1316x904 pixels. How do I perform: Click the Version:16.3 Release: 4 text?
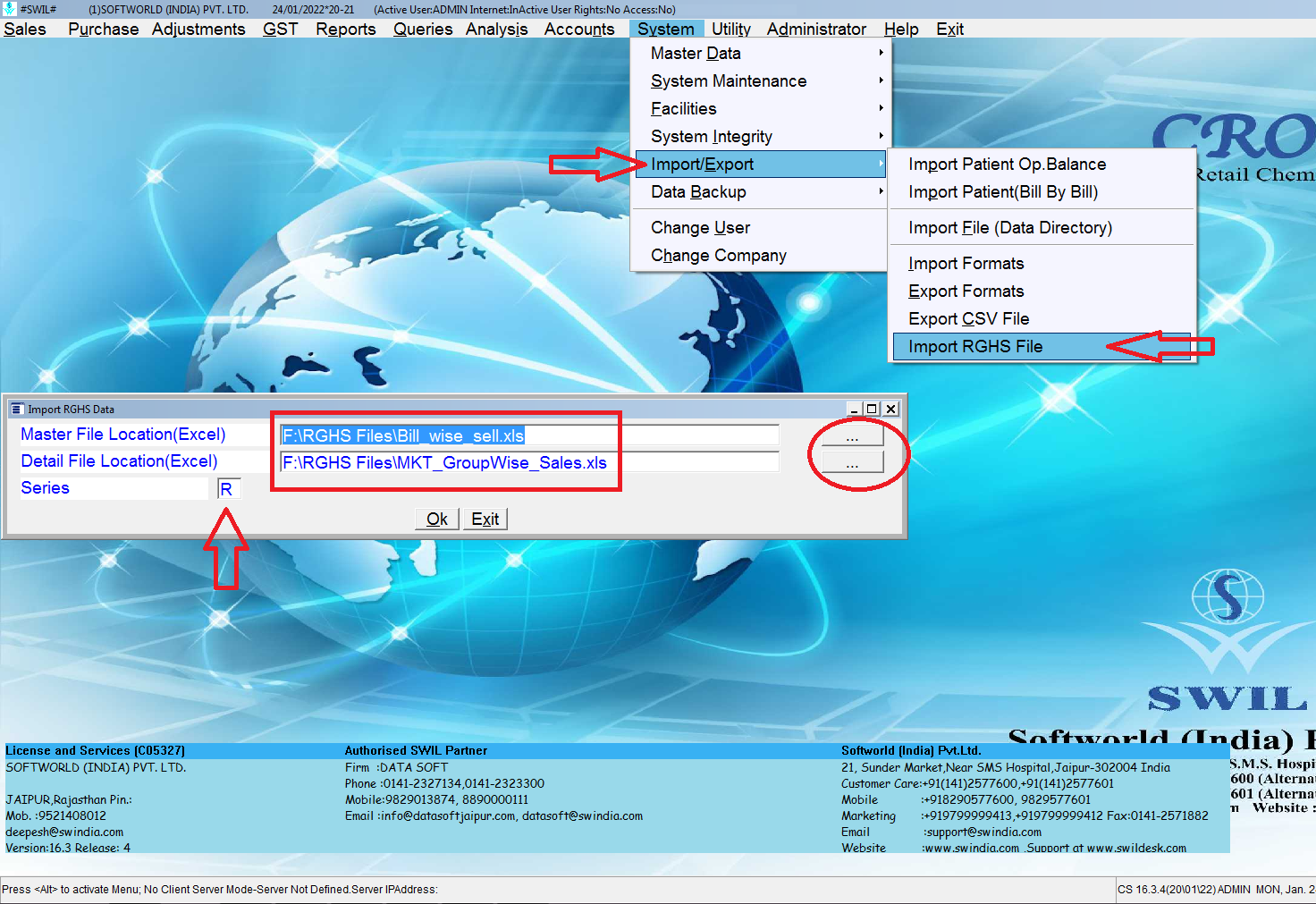click(x=68, y=848)
